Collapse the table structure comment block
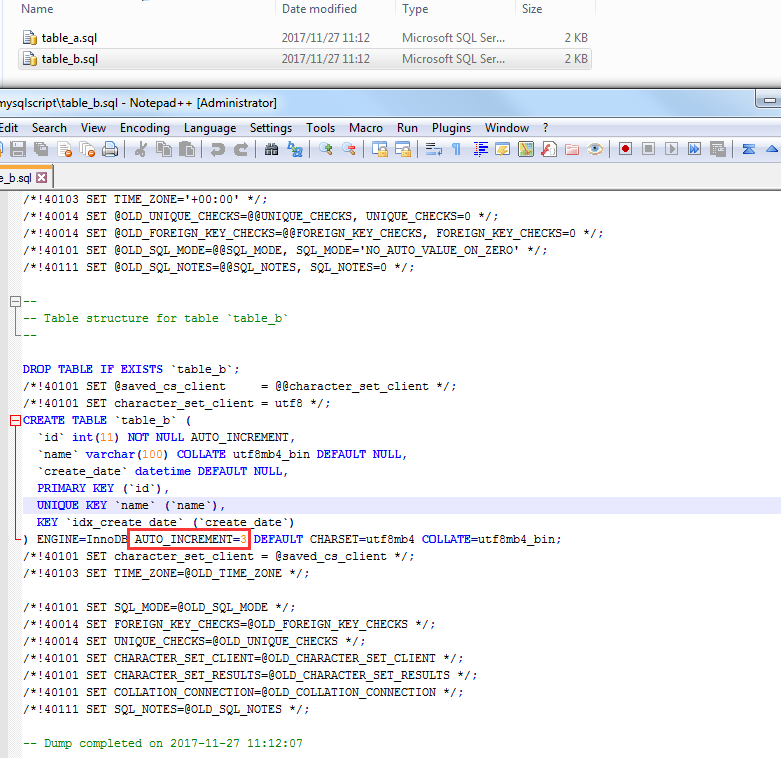 pos(15,301)
